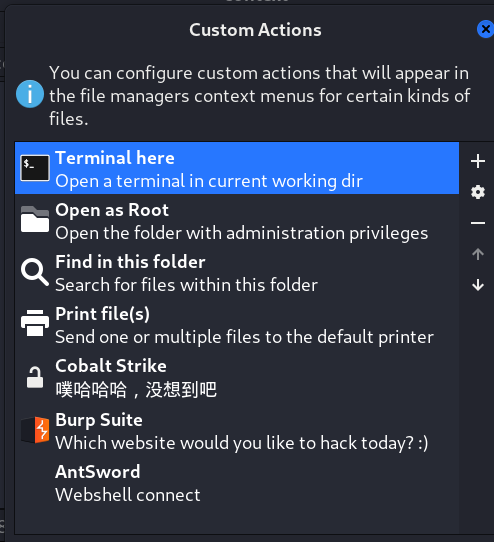The image size is (494, 542).
Task: Click the magnifier icon of Find in folder
Action: coord(35,272)
